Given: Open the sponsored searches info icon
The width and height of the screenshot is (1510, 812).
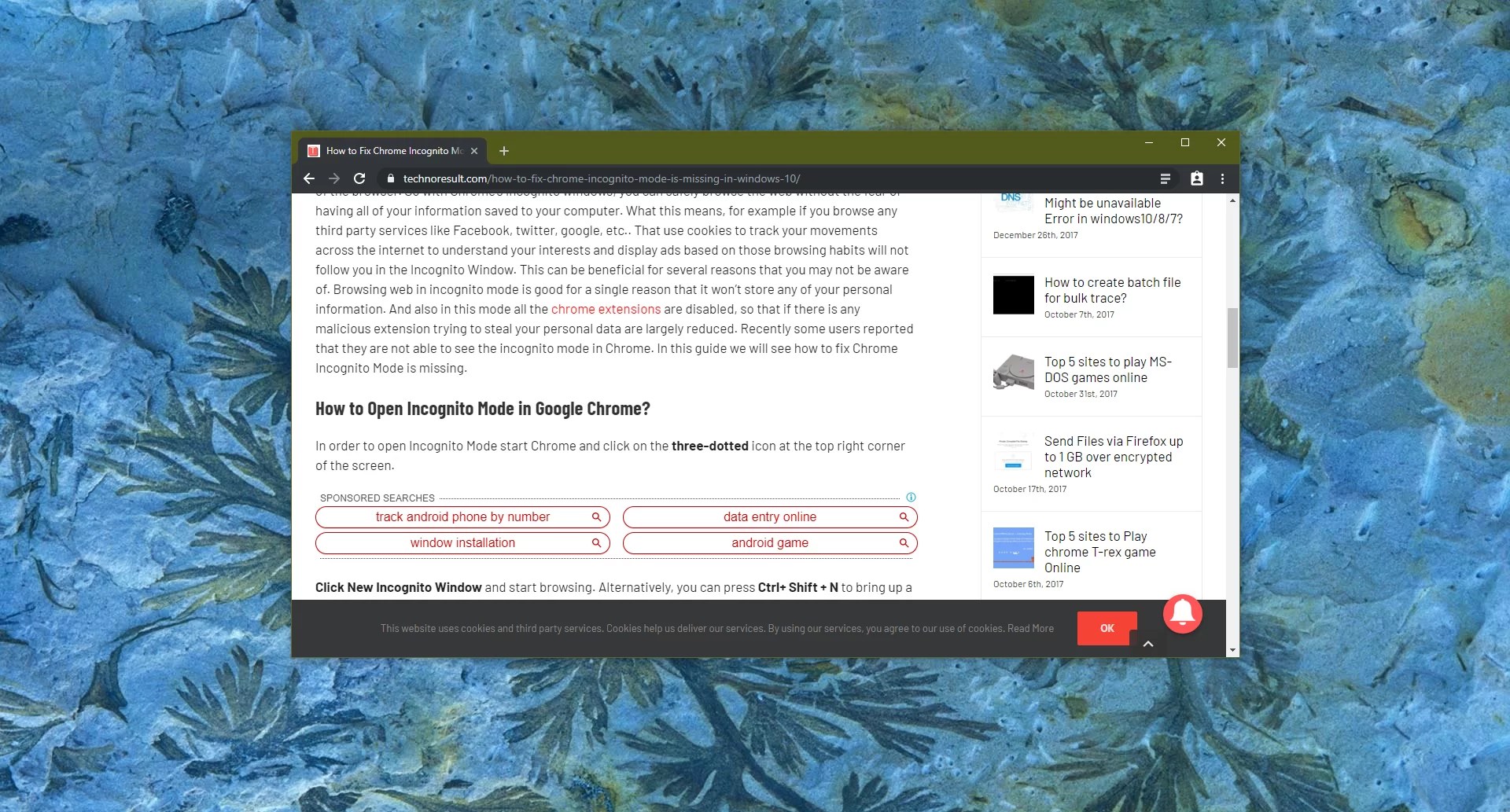Looking at the screenshot, I should click(x=911, y=497).
